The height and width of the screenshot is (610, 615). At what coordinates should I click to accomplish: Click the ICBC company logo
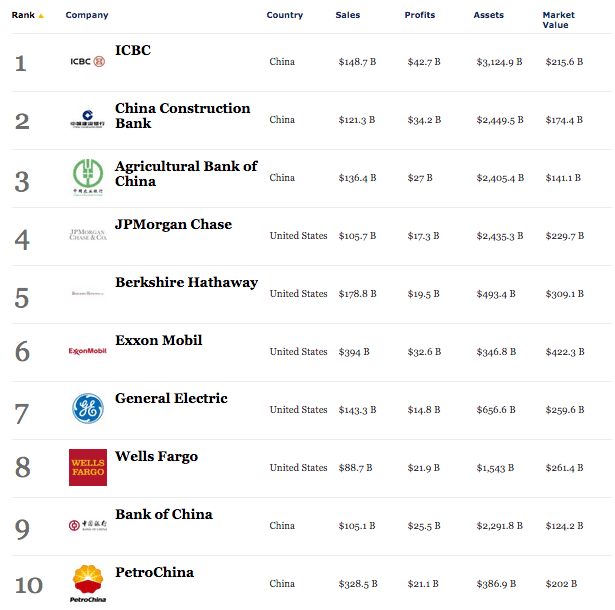click(x=87, y=62)
